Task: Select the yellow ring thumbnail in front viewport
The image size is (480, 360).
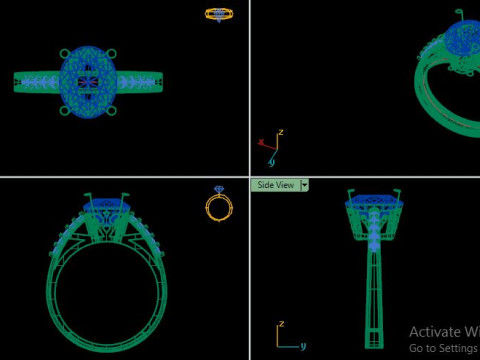Action: point(219,204)
